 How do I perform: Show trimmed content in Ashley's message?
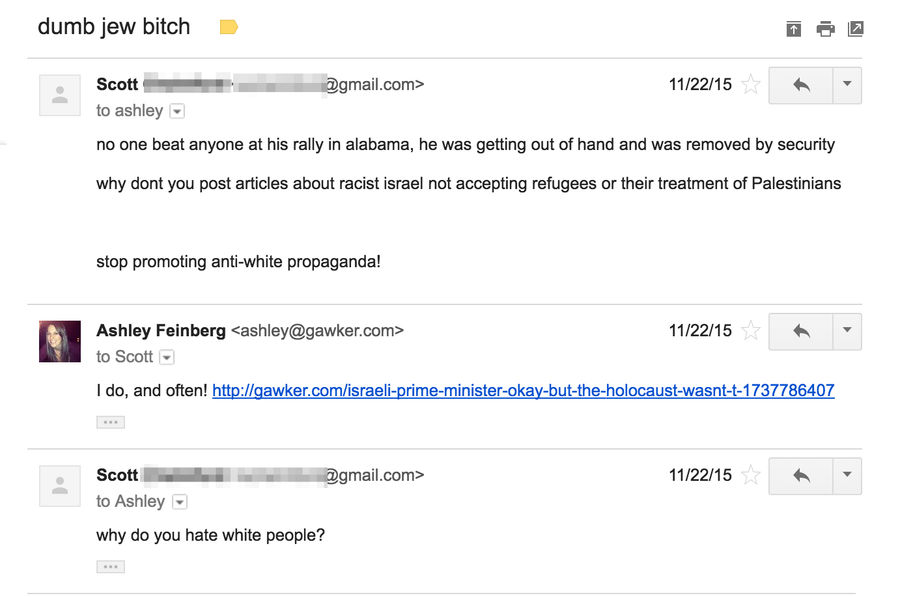111,422
